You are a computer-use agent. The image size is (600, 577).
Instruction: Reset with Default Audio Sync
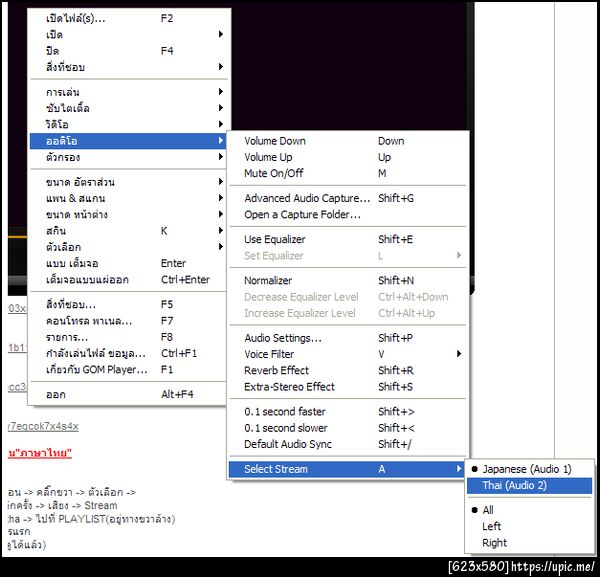tap(347, 444)
